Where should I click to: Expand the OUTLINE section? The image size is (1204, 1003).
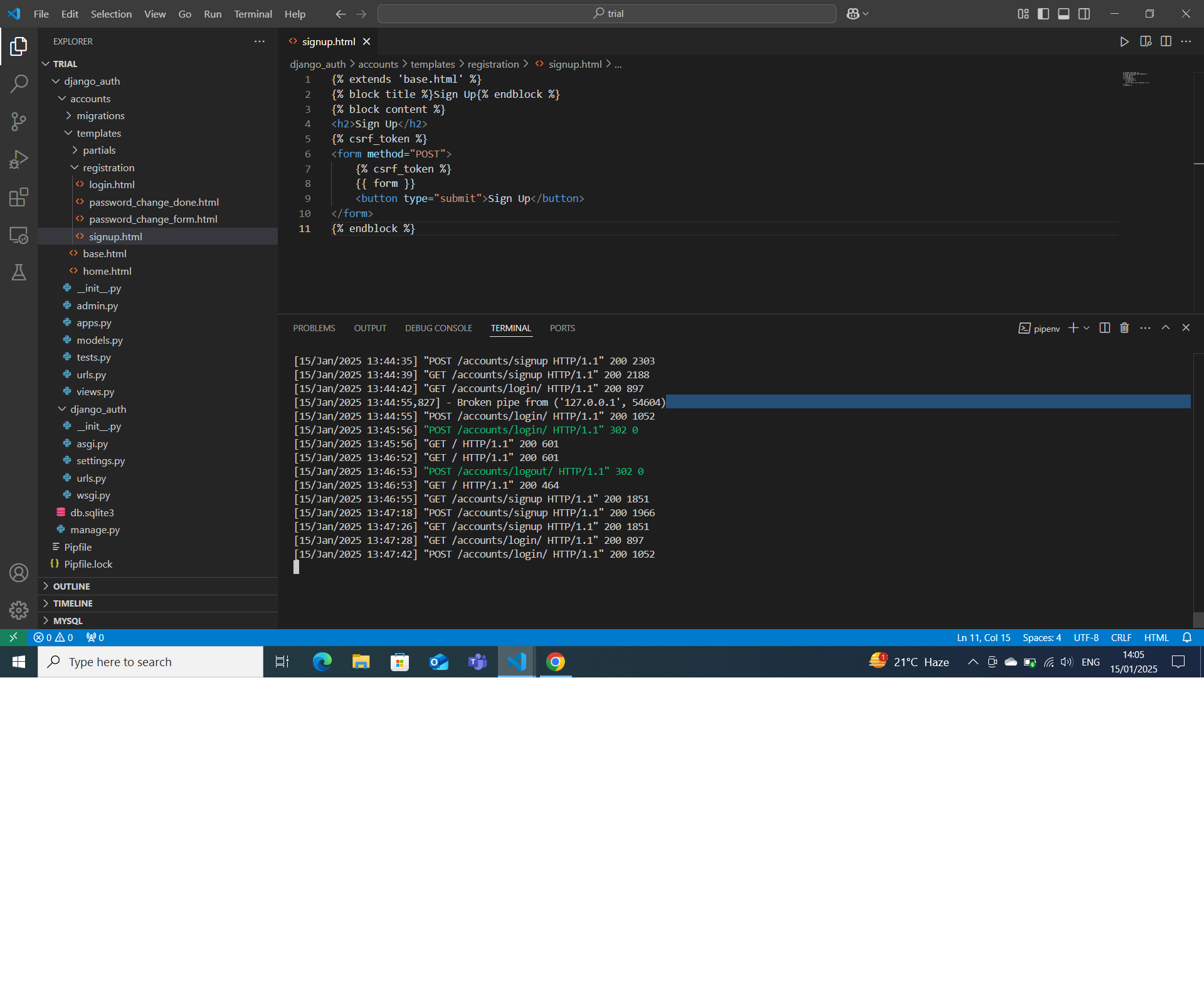coord(71,586)
